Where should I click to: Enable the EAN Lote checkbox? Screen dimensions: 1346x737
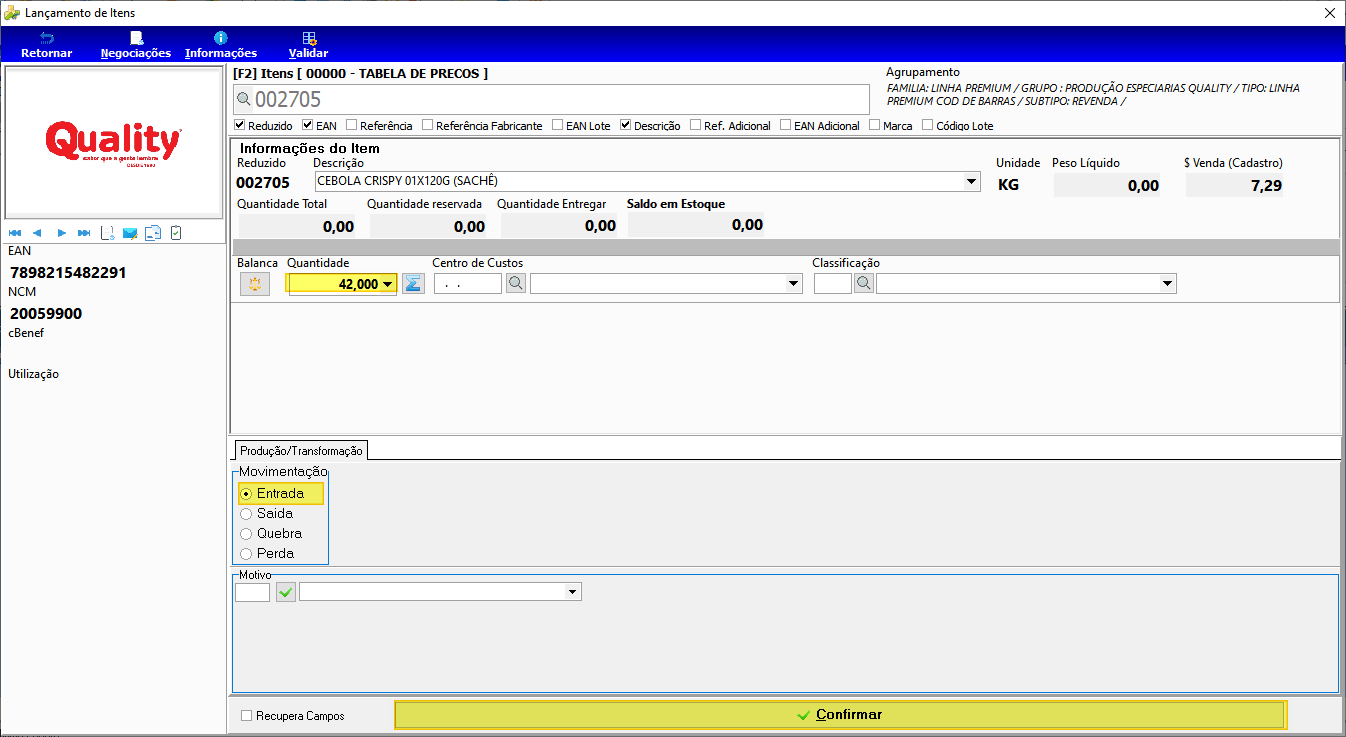click(x=558, y=126)
